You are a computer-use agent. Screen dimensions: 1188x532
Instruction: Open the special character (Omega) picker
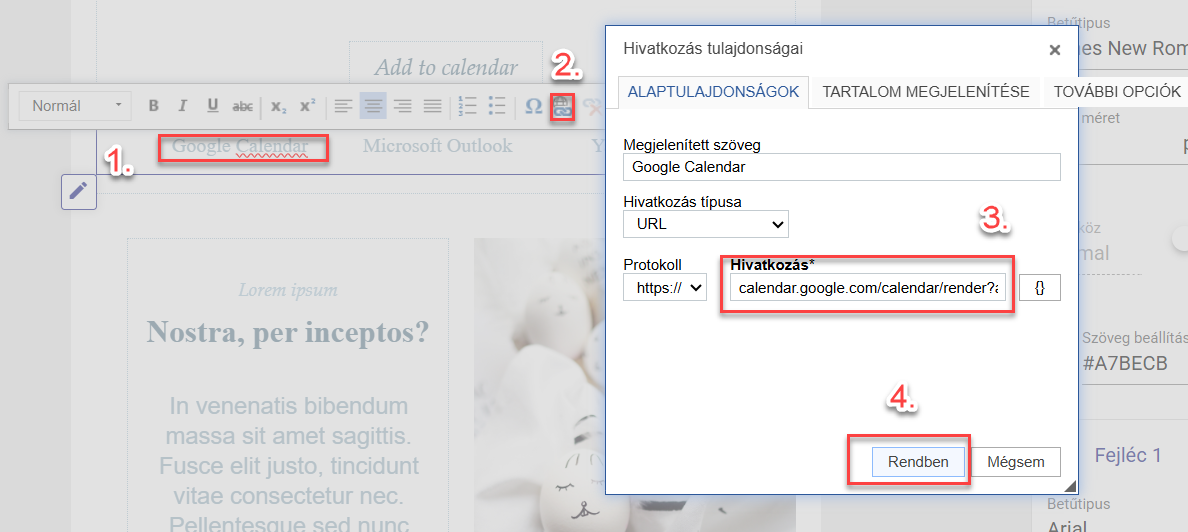tap(533, 106)
